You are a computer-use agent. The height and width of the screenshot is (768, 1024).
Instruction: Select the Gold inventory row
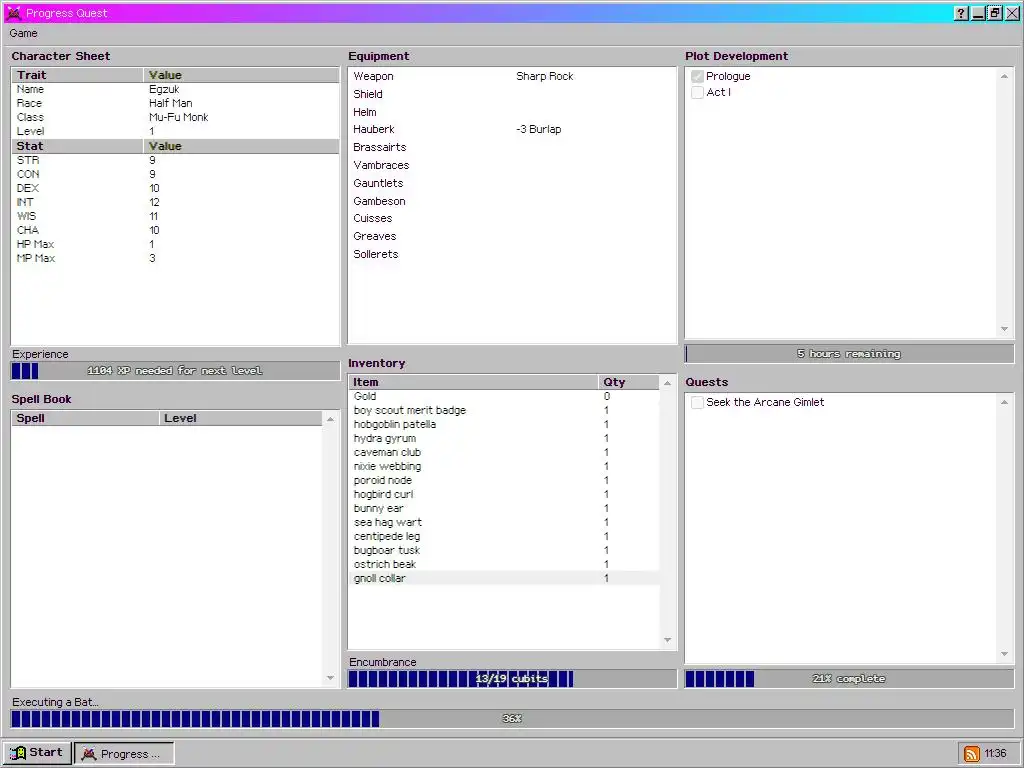pyautogui.click(x=504, y=396)
